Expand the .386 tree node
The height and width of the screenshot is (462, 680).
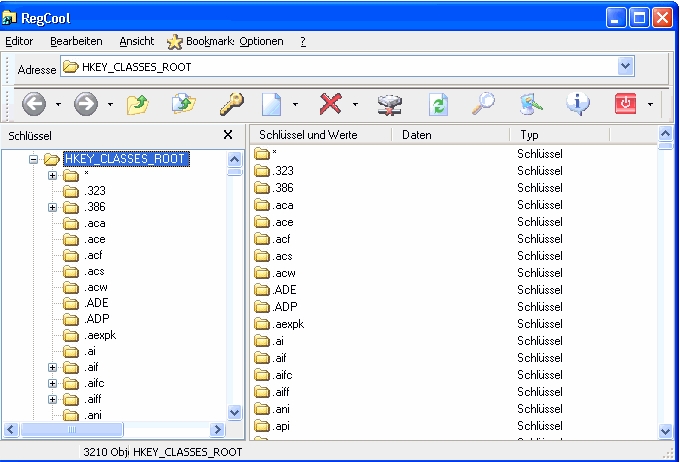coord(53,208)
